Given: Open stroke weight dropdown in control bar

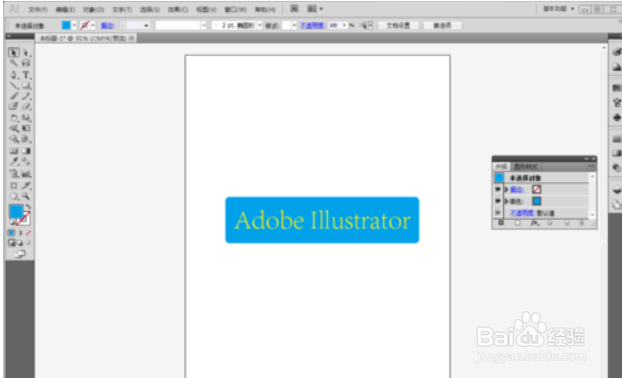Looking at the screenshot, I should click(x=146, y=25).
